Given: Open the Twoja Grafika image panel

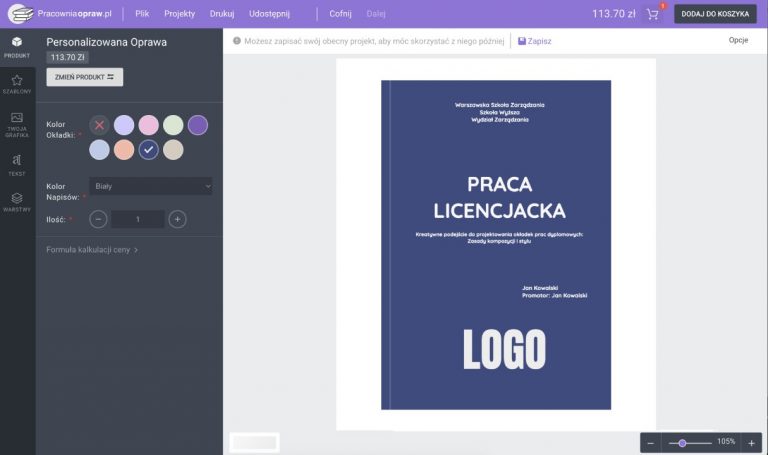Looking at the screenshot, I should pos(17,124).
